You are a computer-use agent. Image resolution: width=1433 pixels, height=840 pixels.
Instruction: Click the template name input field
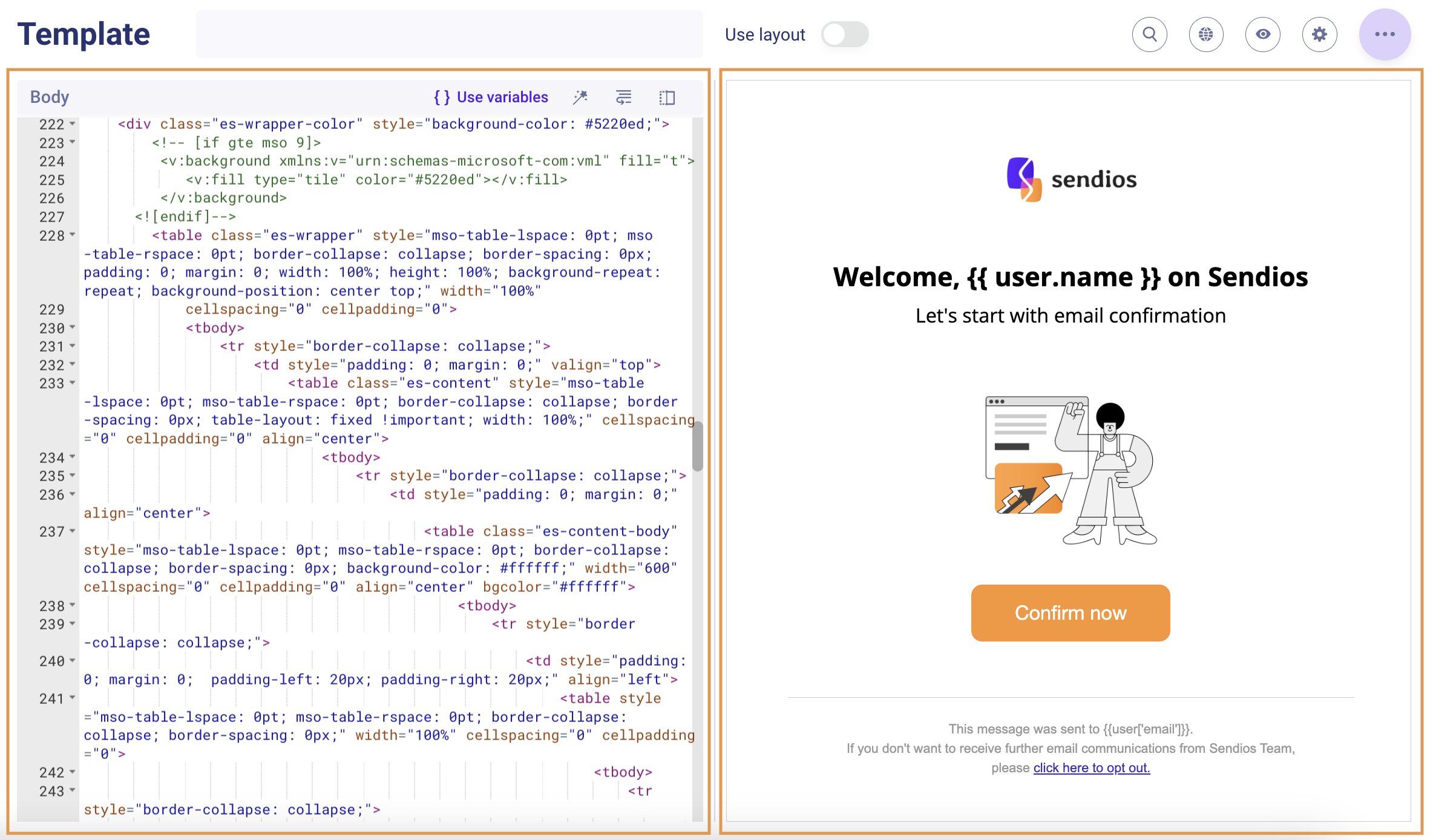click(x=449, y=34)
